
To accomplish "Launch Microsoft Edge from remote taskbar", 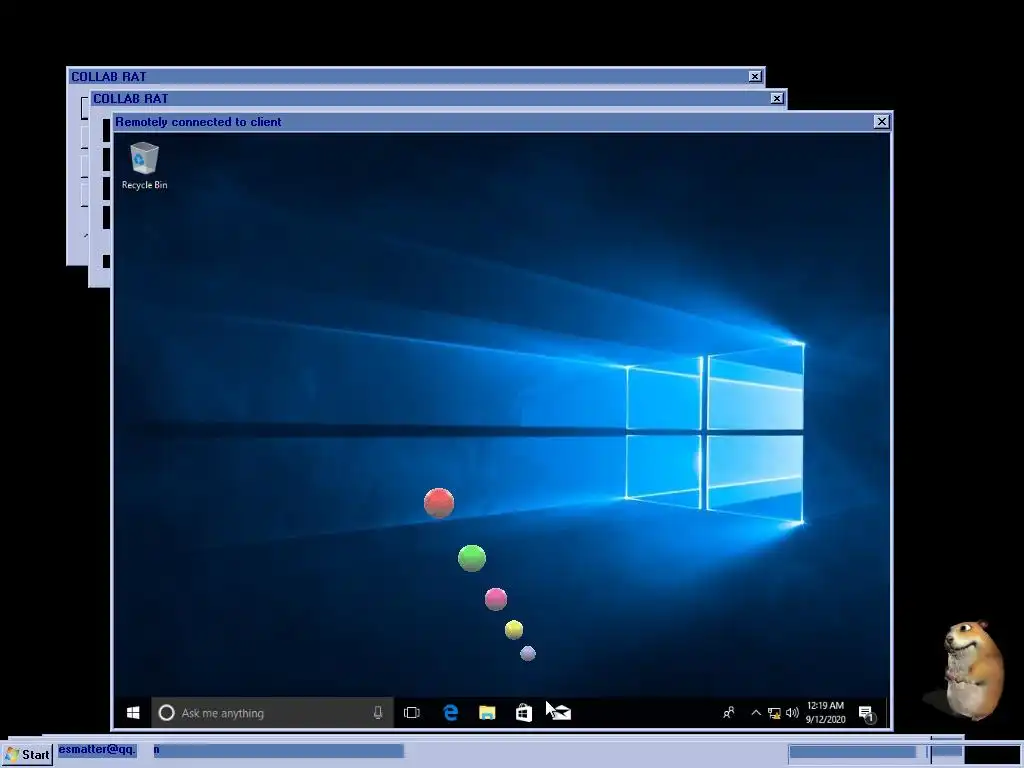I will tap(451, 712).
